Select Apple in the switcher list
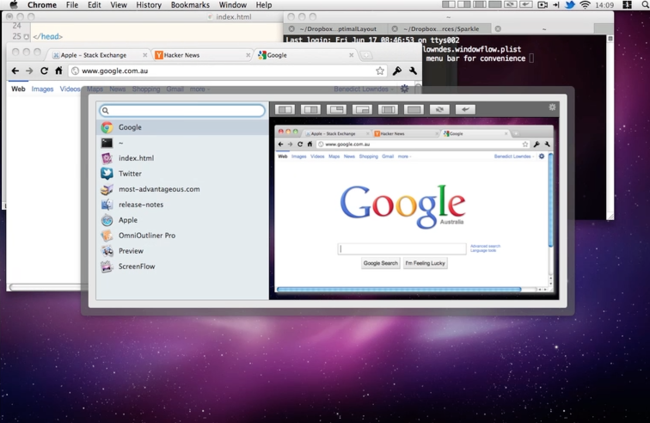The width and height of the screenshot is (650, 423). coord(182,220)
